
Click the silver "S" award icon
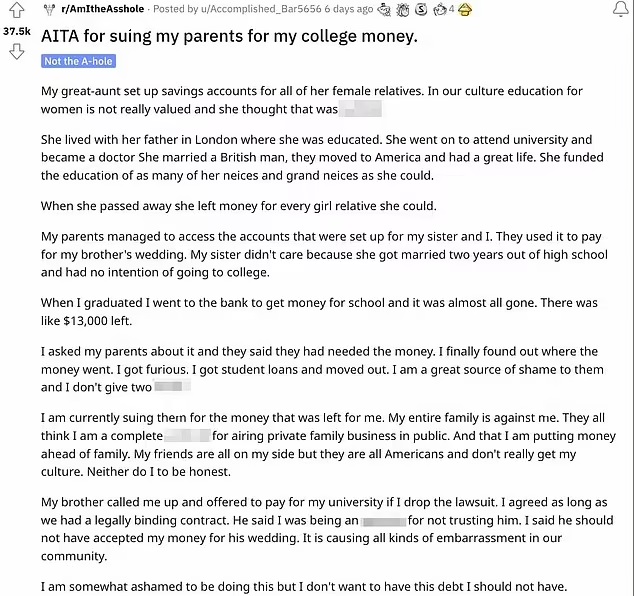pos(421,10)
